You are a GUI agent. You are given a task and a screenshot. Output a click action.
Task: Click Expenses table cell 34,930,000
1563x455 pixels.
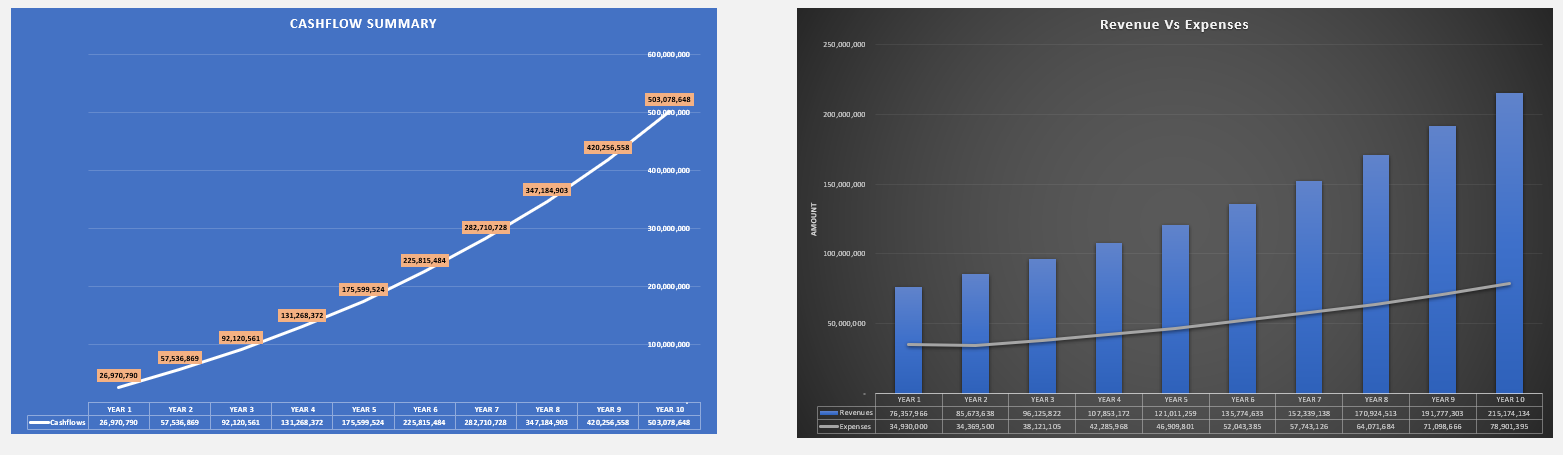[908, 426]
